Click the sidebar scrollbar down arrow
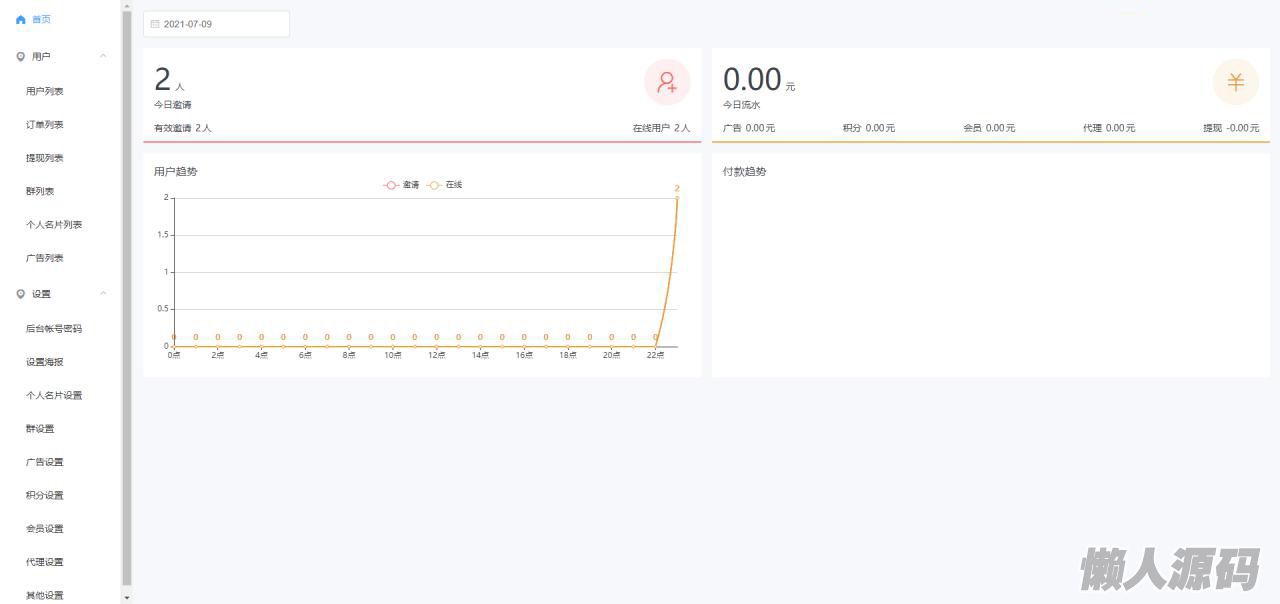 pyautogui.click(x=126, y=597)
